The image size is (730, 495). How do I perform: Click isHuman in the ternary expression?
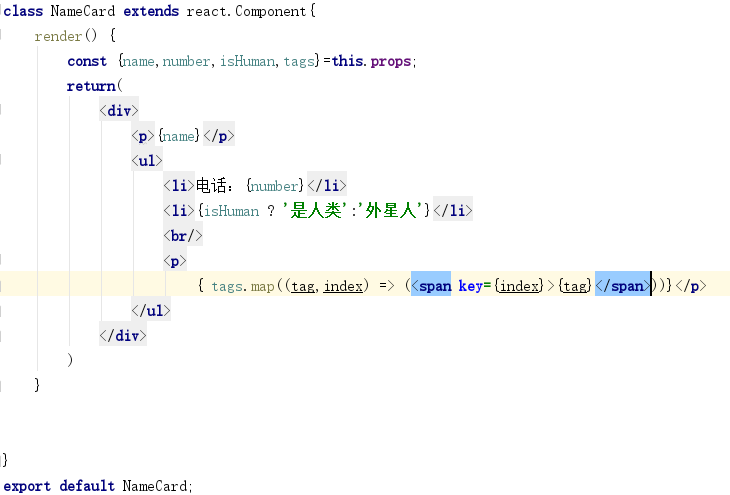click(x=231, y=211)
